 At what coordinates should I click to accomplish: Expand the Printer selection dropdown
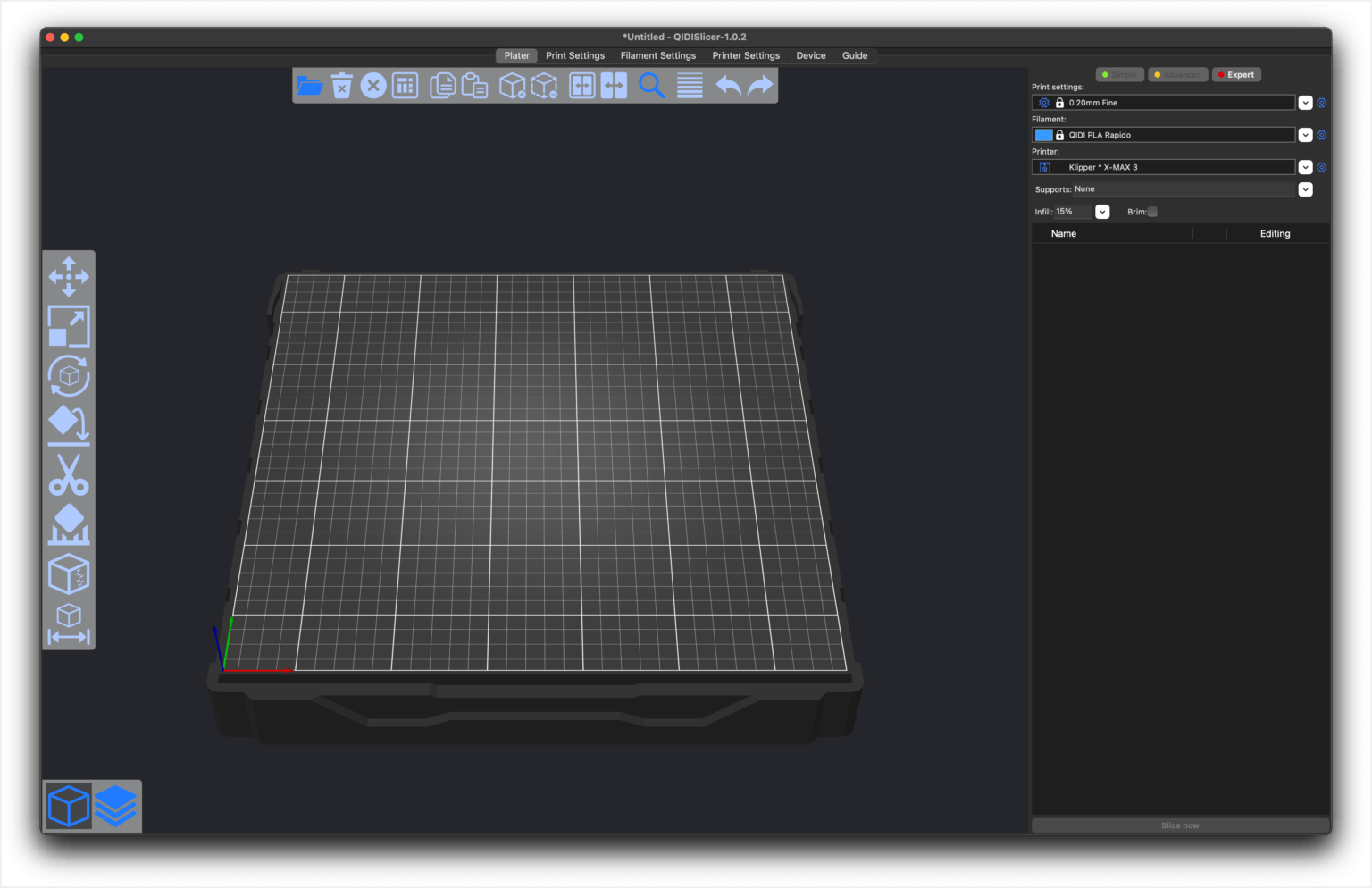1305,166
